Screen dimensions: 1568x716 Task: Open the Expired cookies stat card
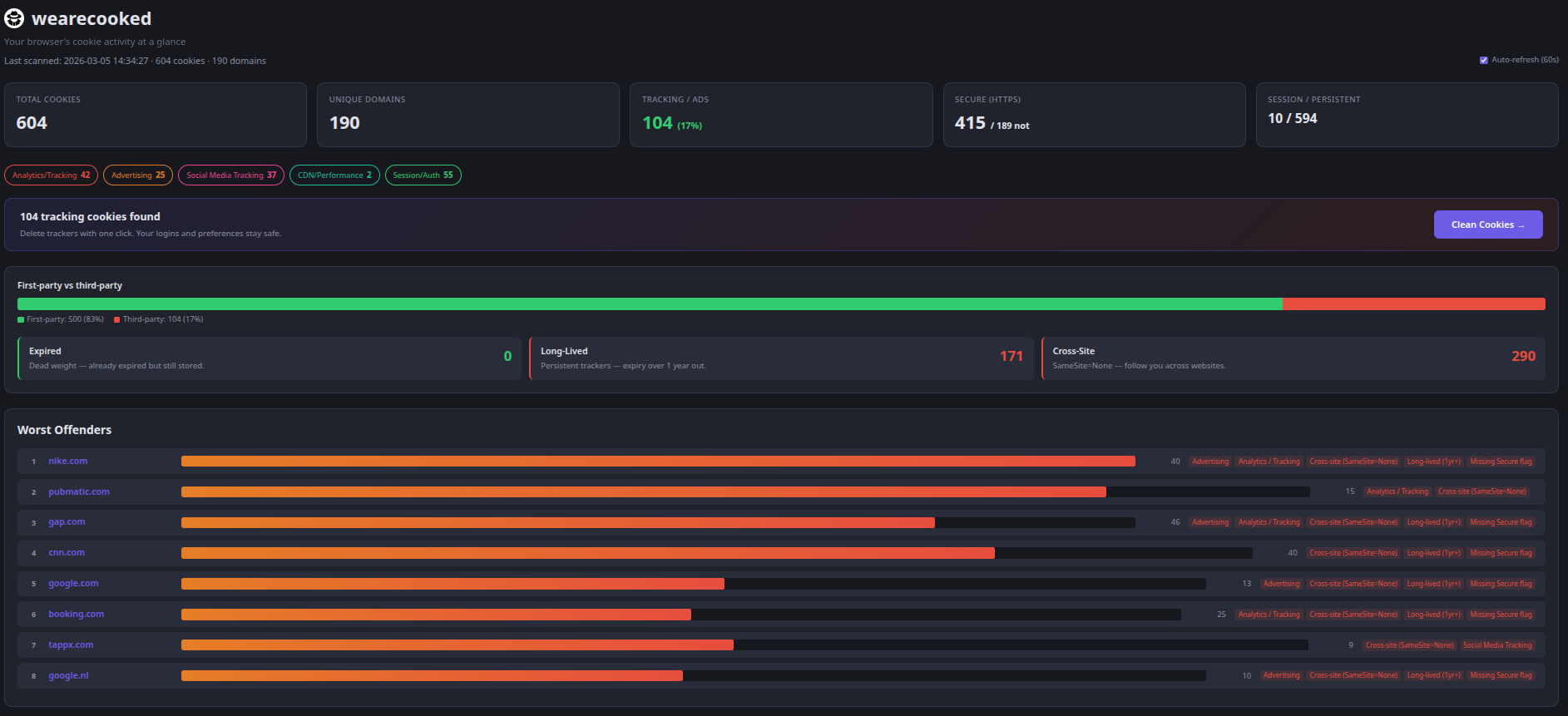pos(270,358)
